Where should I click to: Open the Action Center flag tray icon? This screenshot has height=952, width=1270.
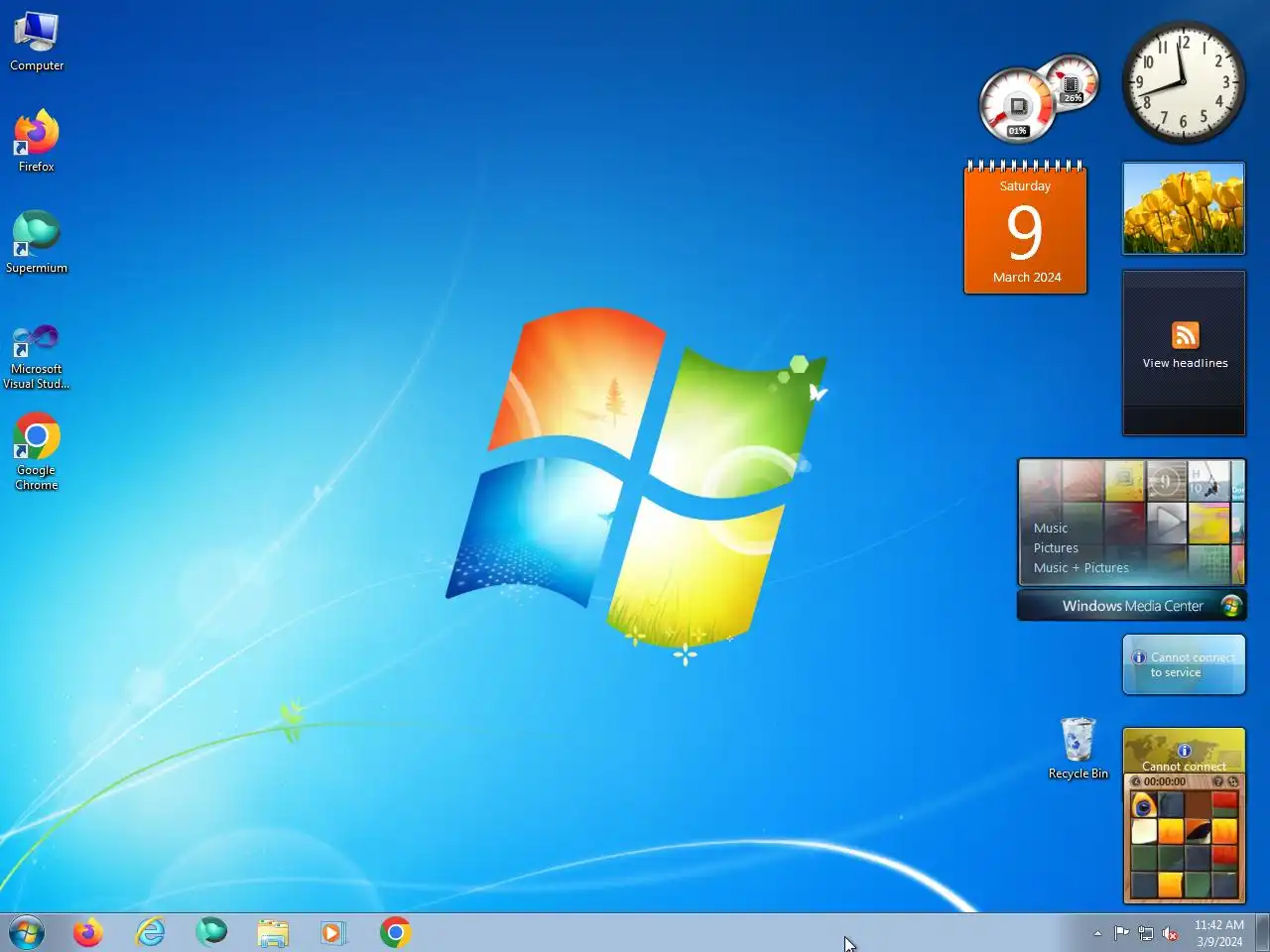(x=1121, y=933)
